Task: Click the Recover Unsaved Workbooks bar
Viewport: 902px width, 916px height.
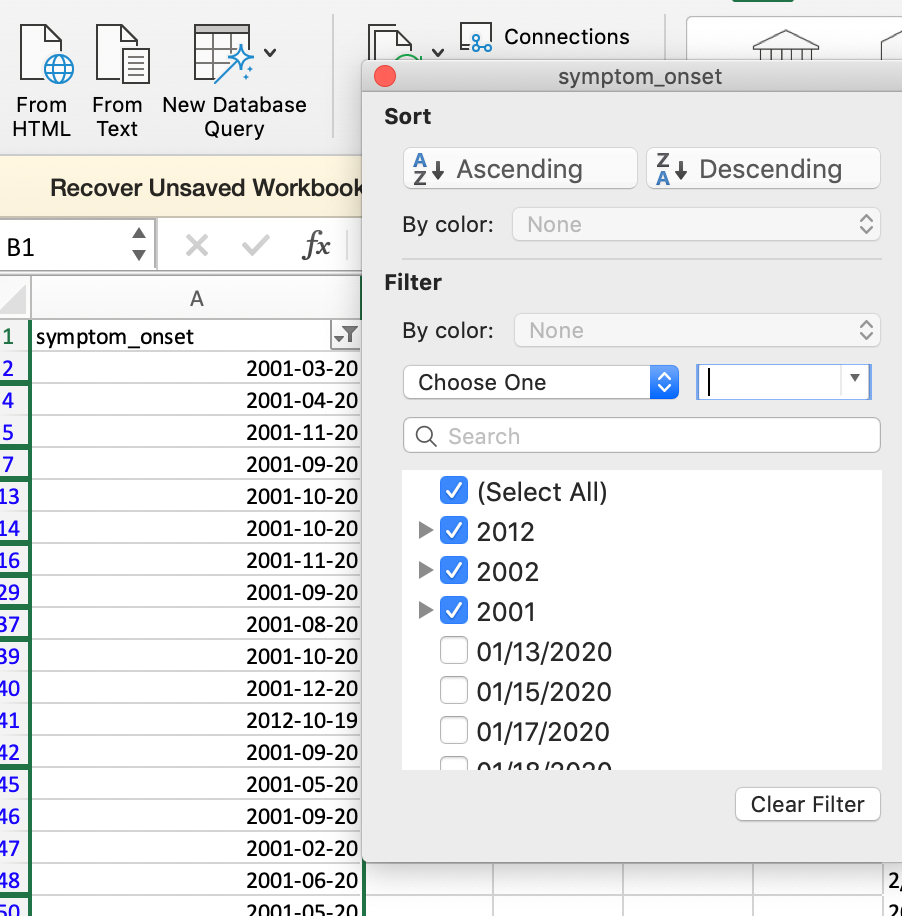Action: coord(182,187)
